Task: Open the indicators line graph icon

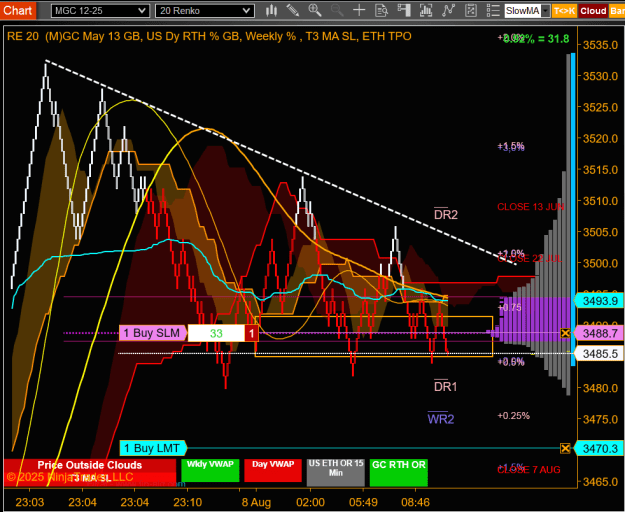Action: pyautogui.click(x=448, y=11)
